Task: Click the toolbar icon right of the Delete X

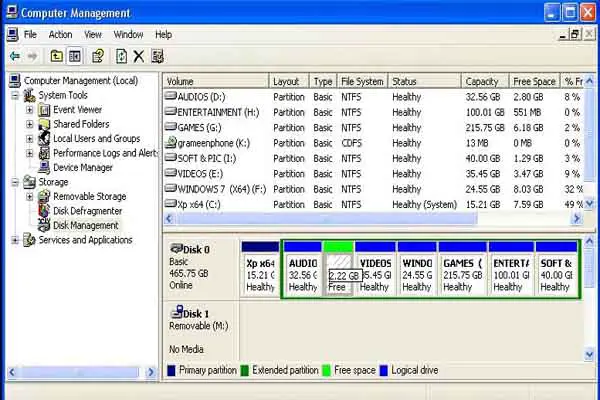Action: (x=157, y=56)
